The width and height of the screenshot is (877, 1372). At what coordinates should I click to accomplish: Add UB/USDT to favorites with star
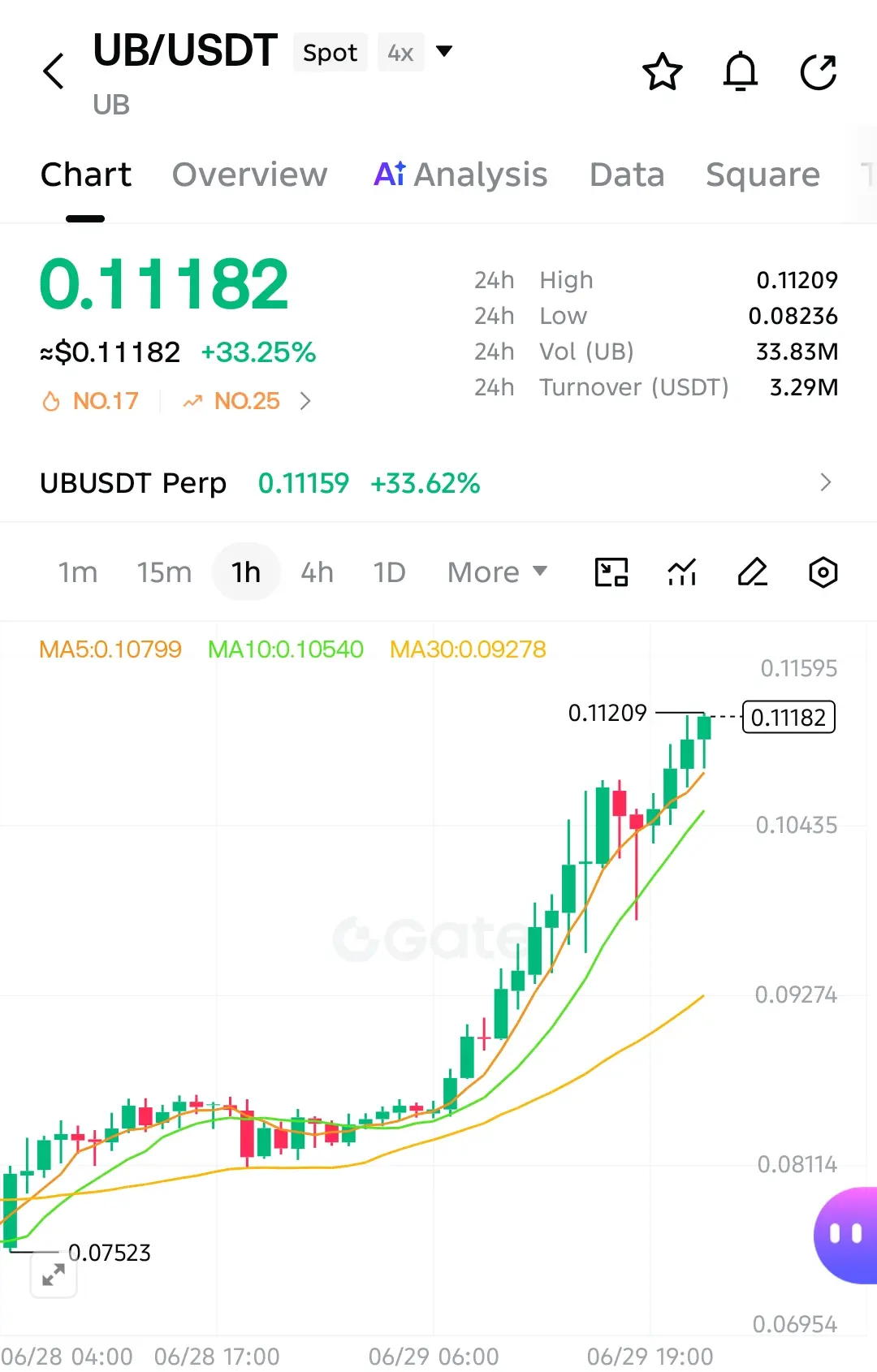coord(663,71)
